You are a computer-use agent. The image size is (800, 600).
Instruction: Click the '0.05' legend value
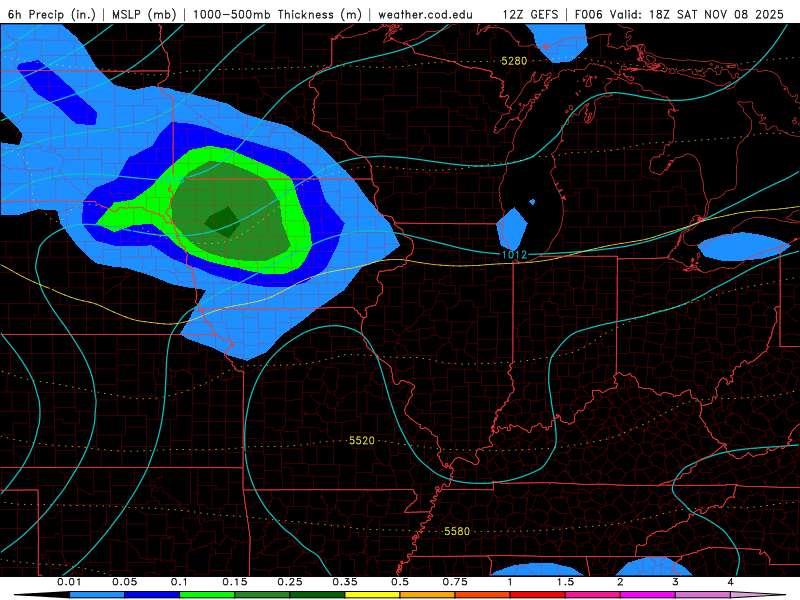point(124,582)
